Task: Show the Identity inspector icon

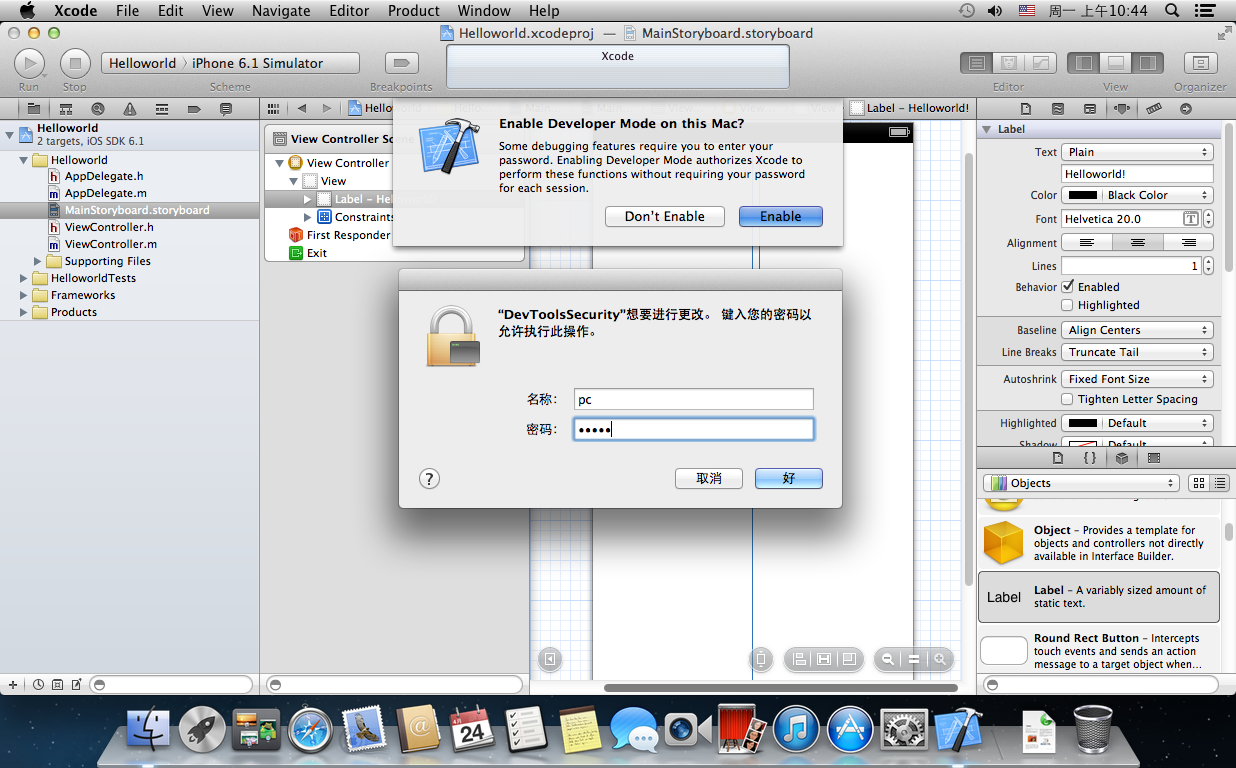Action: tap(1090, 109)
